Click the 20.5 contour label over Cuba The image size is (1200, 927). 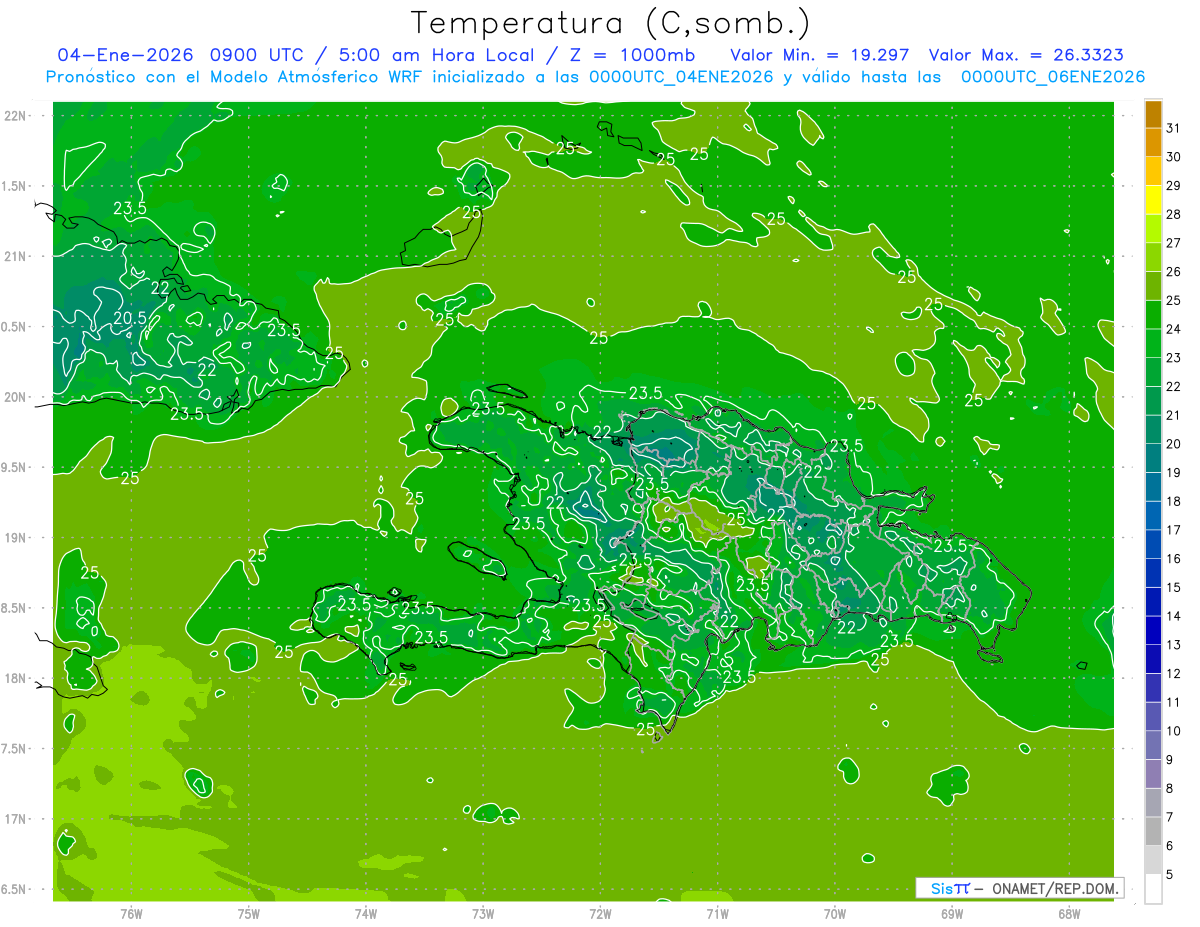pos(130,318)
